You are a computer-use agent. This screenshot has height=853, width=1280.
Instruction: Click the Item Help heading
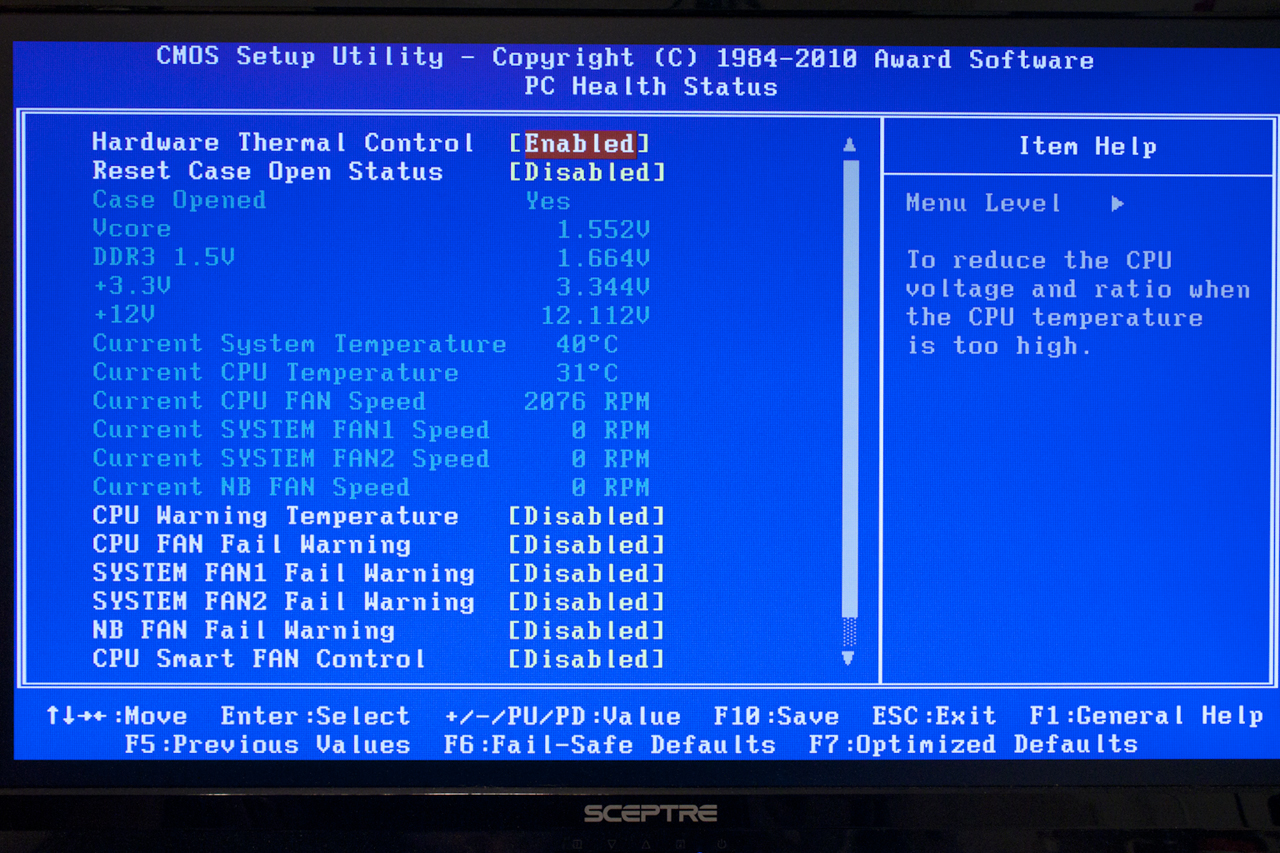1087,147
